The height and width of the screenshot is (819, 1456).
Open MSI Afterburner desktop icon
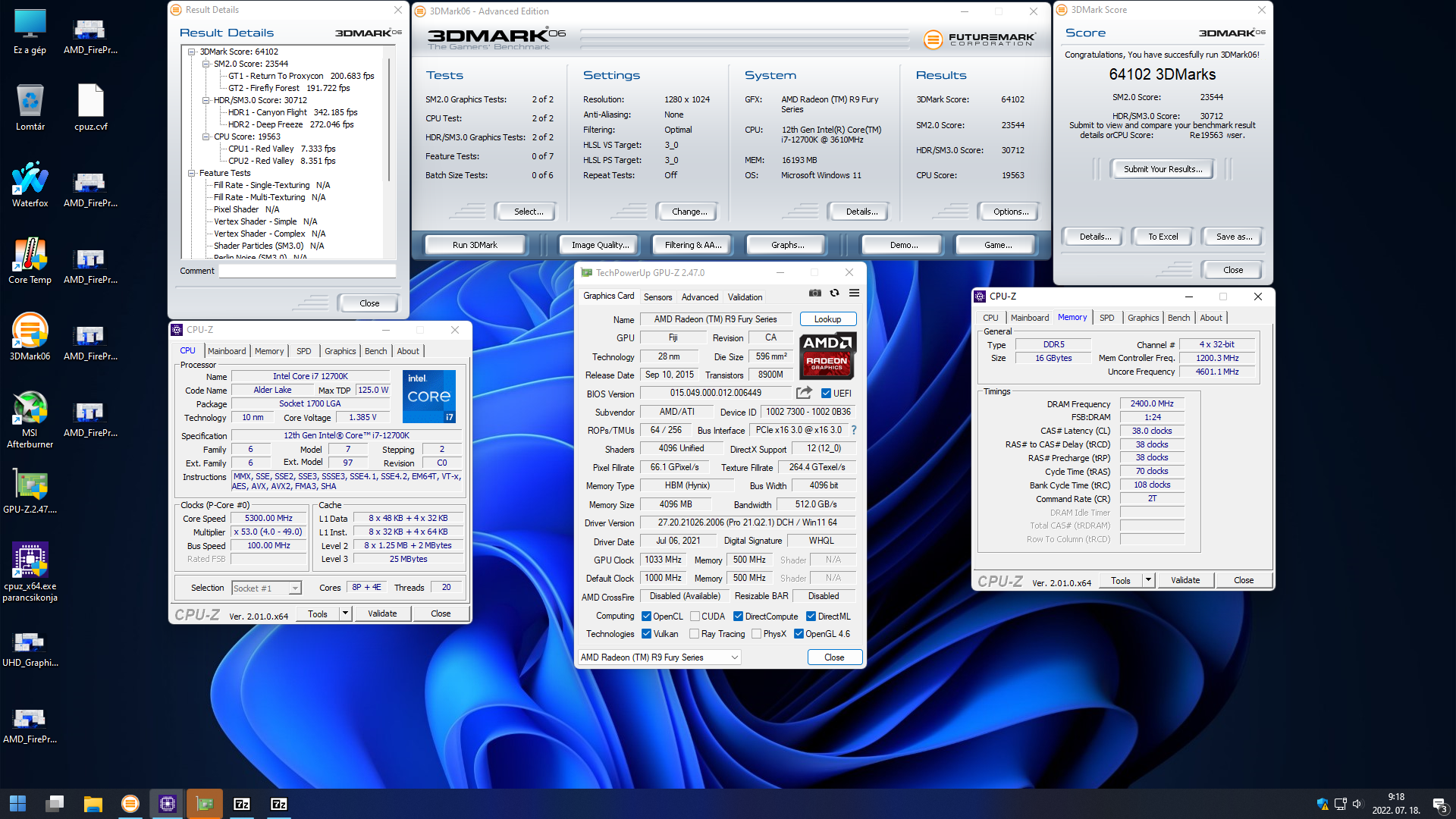coord(30,419)
